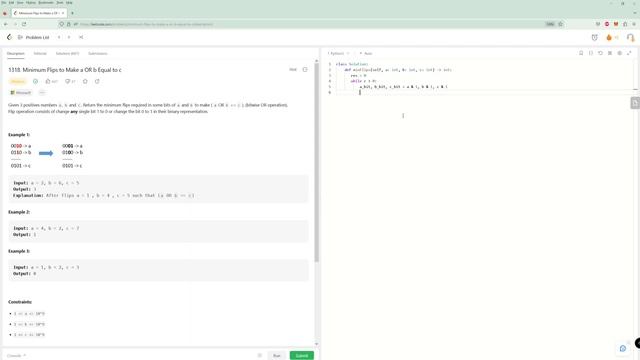Open the timer alarm clock icon

(594, 38)
